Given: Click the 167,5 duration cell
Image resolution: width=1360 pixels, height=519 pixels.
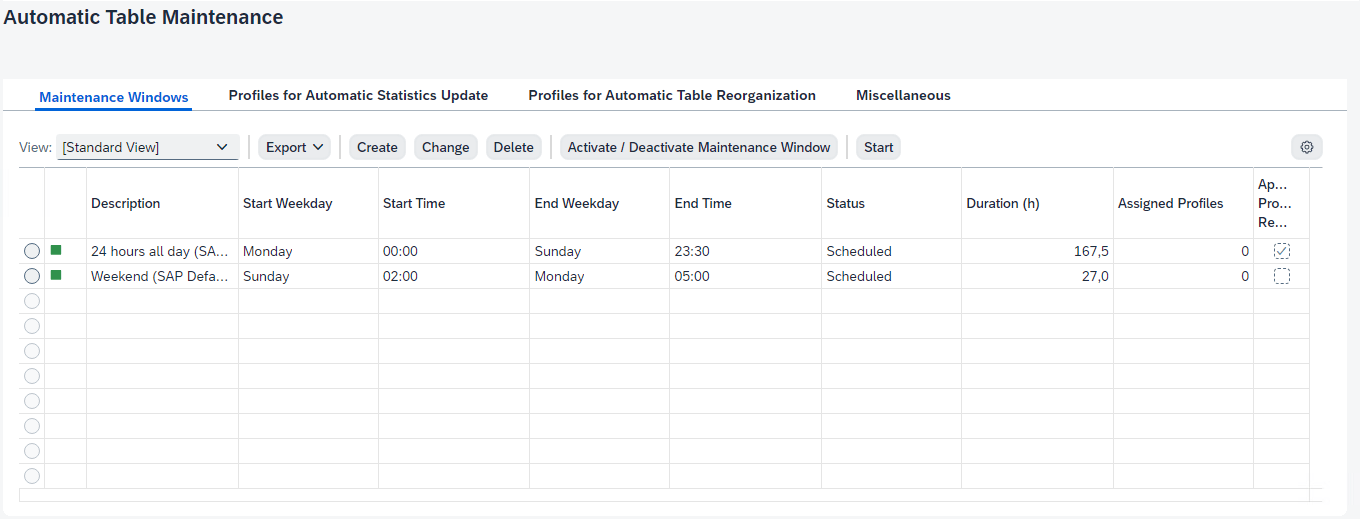Looking at the screenshot, I should [1038, 251].
